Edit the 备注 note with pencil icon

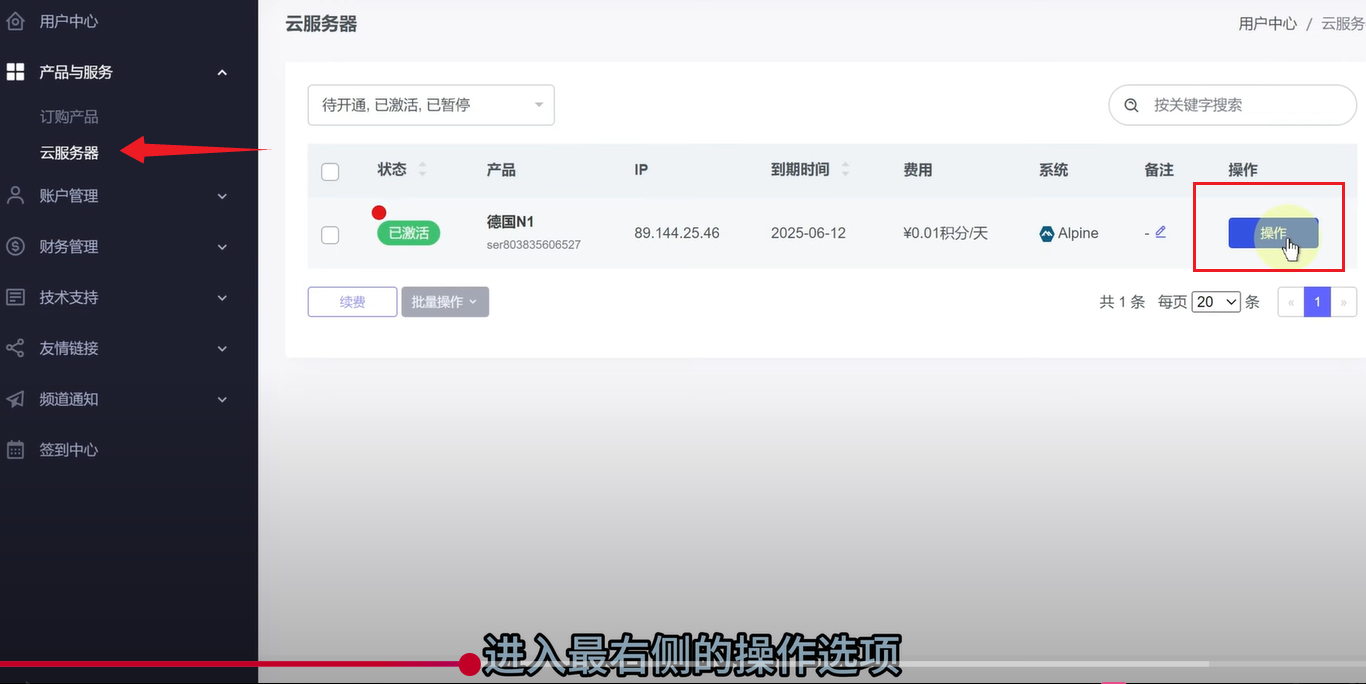(1161, 232)
